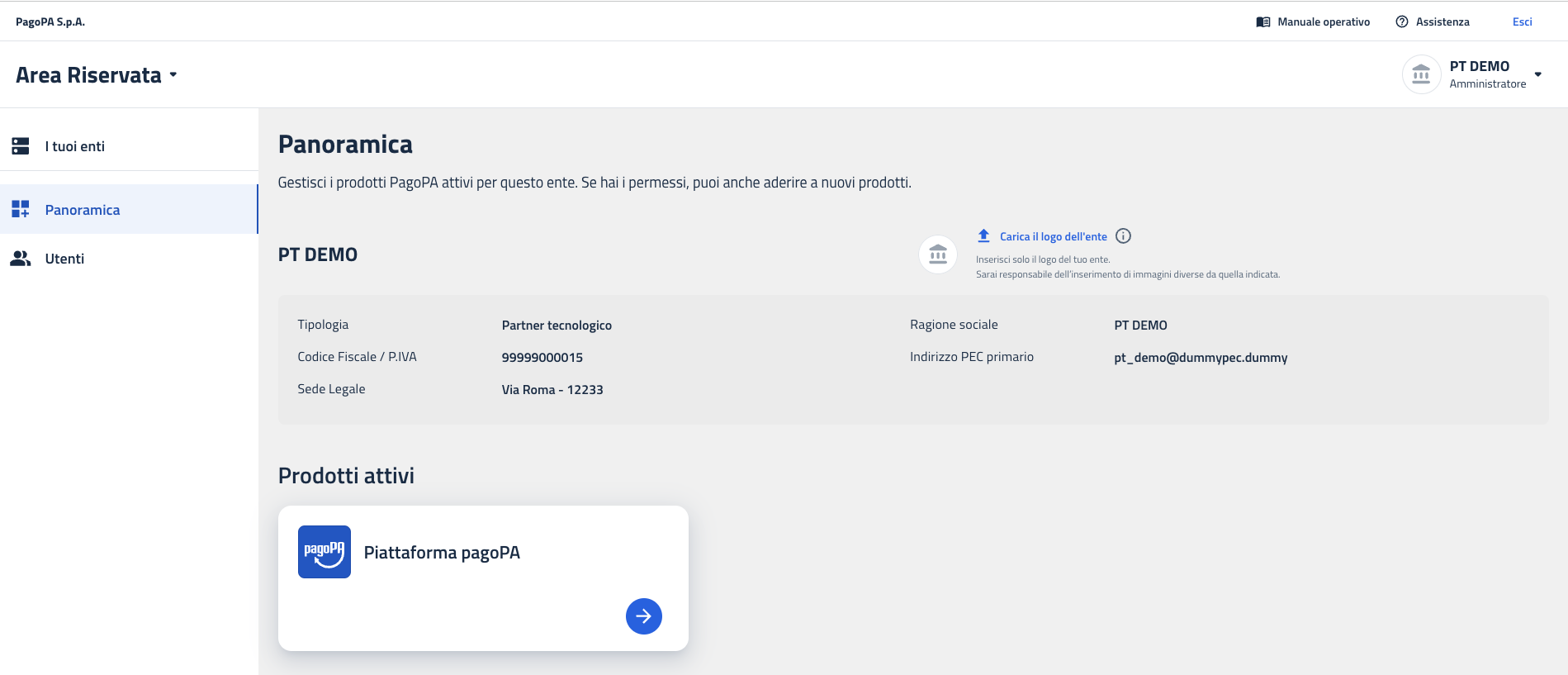The width and height of the screenshot is (1568, 675).
Task: Click the PT DEMO institution avatar in header
Action: point(1421,74)
